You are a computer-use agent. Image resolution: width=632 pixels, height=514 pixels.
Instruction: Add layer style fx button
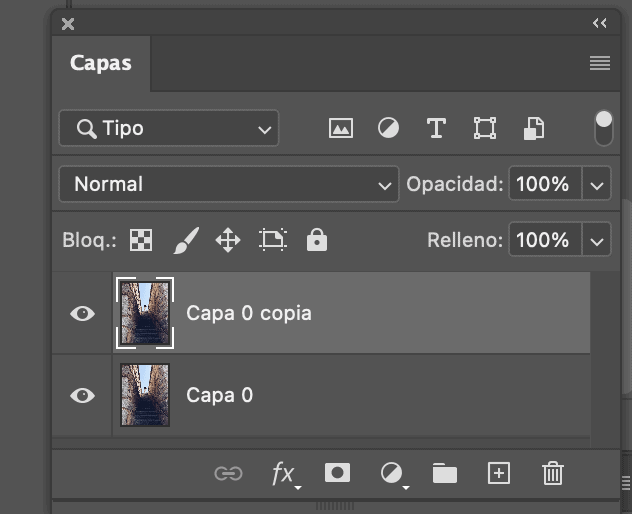click(x=285, y=474)
